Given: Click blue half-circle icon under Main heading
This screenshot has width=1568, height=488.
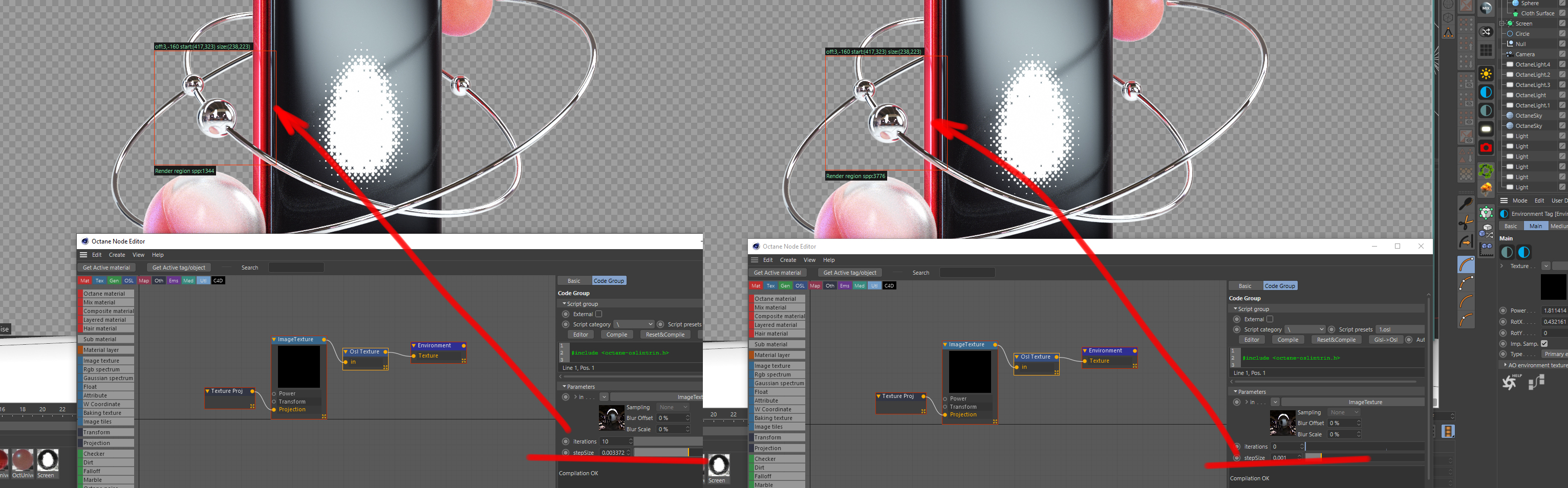Looking at the screenshot, I should [x=1524, y=252].
